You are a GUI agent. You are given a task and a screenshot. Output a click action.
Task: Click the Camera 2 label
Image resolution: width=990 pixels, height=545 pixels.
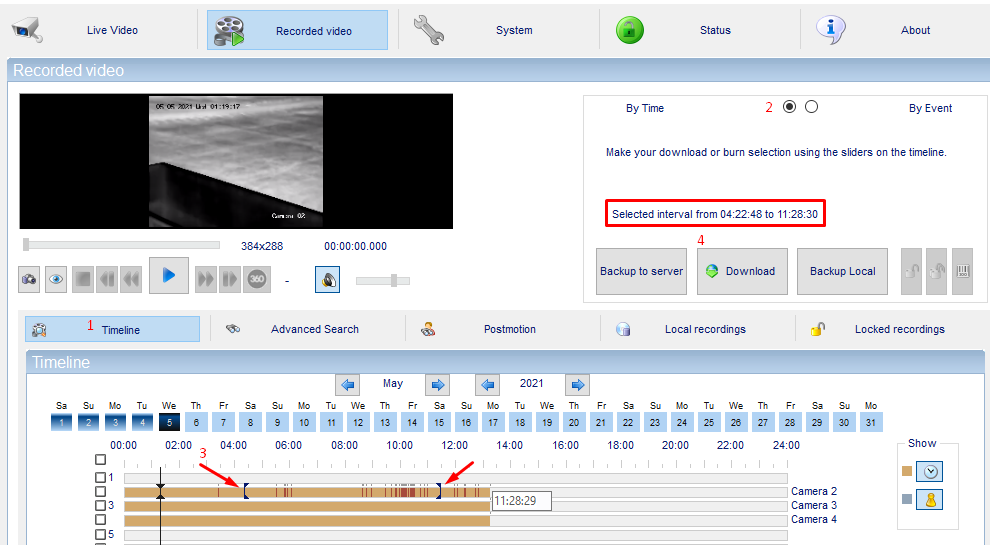point(814,491)
